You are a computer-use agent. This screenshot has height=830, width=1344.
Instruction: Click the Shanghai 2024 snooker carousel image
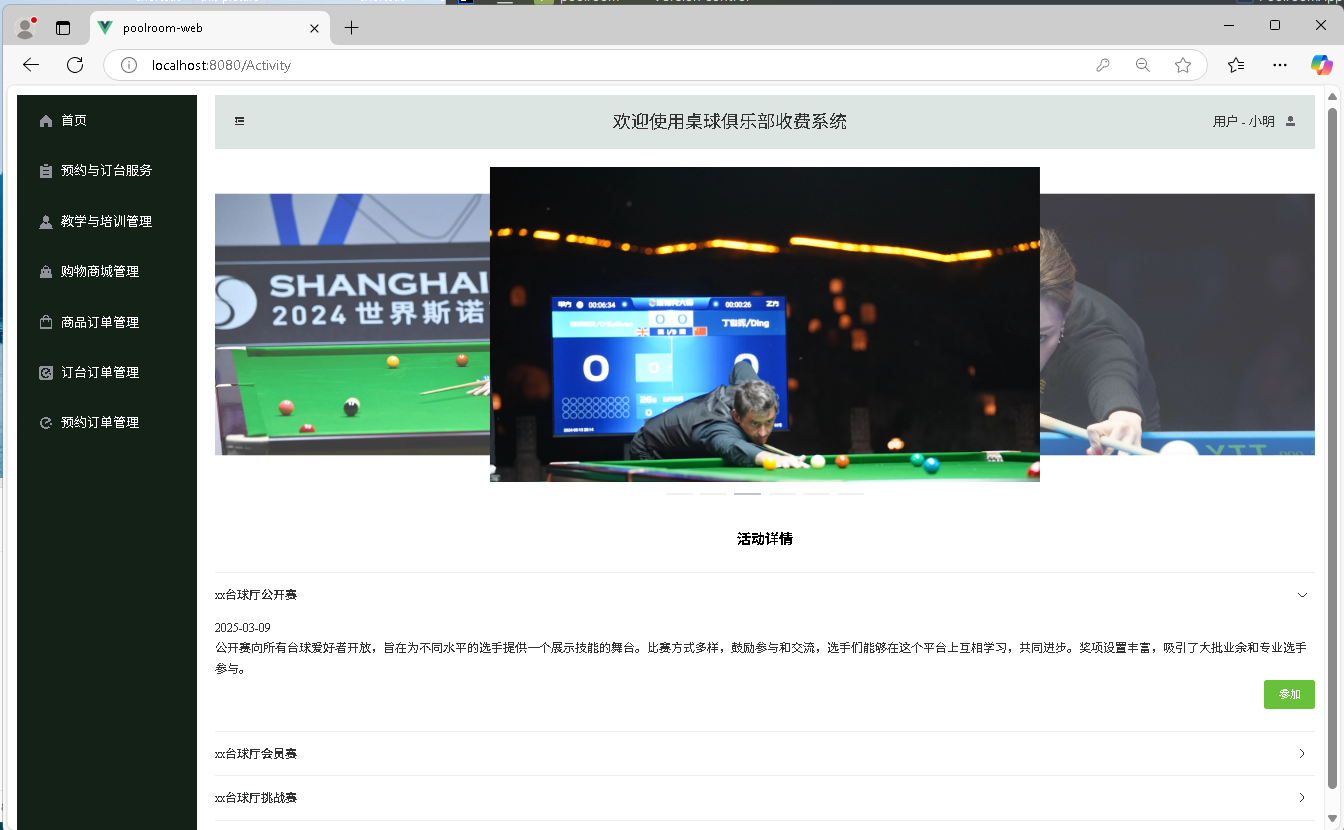pos(352,324)
